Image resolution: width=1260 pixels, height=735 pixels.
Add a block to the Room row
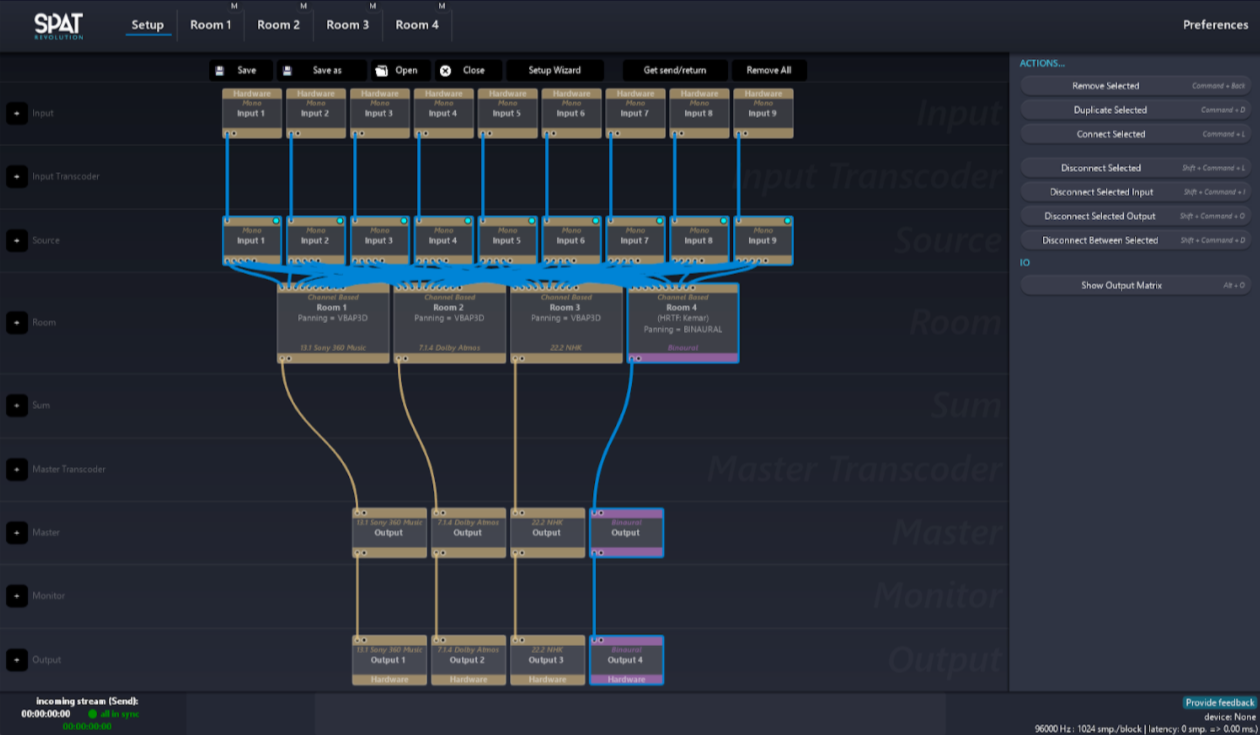click(x=17, y=323)
